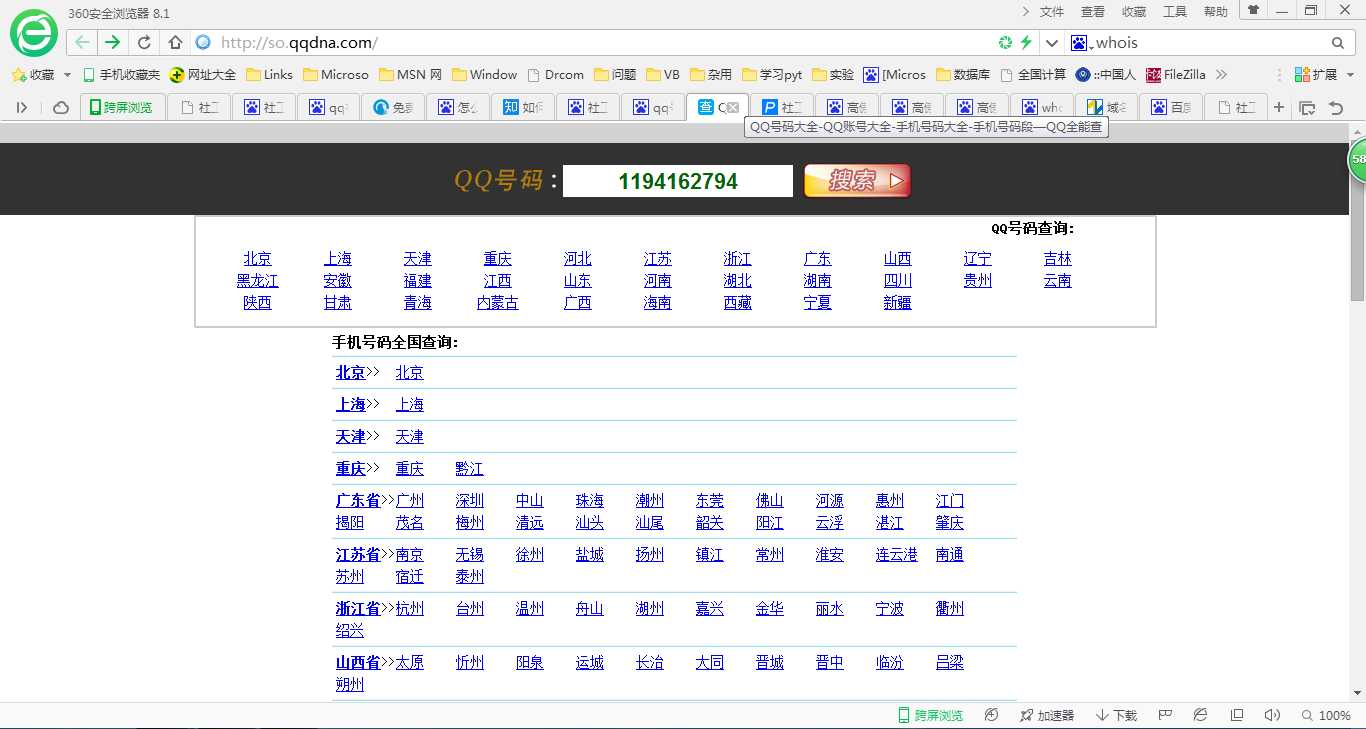Restore closed tab with the undo arrow icon

click(x=1336, y=107)
